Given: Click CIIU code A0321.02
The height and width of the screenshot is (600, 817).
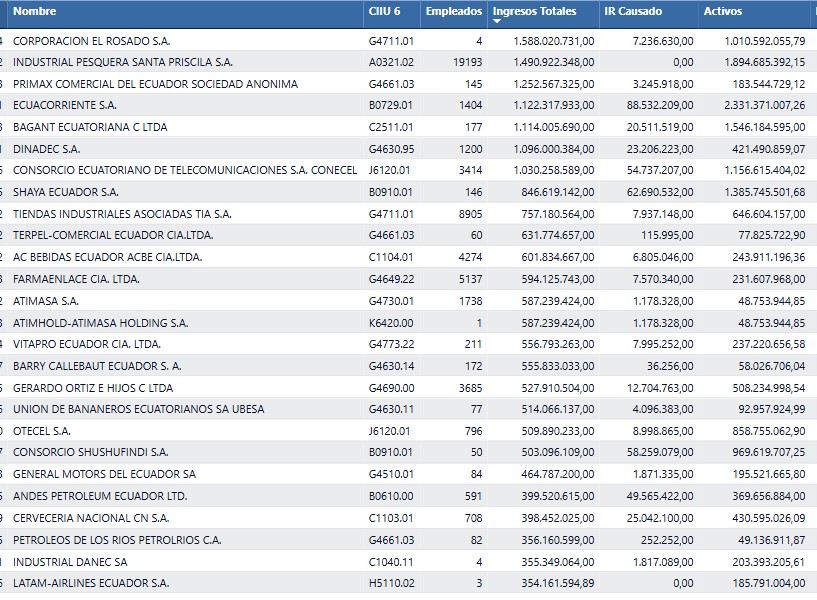Looking at the screenshot, I should (x=391, y=62).
